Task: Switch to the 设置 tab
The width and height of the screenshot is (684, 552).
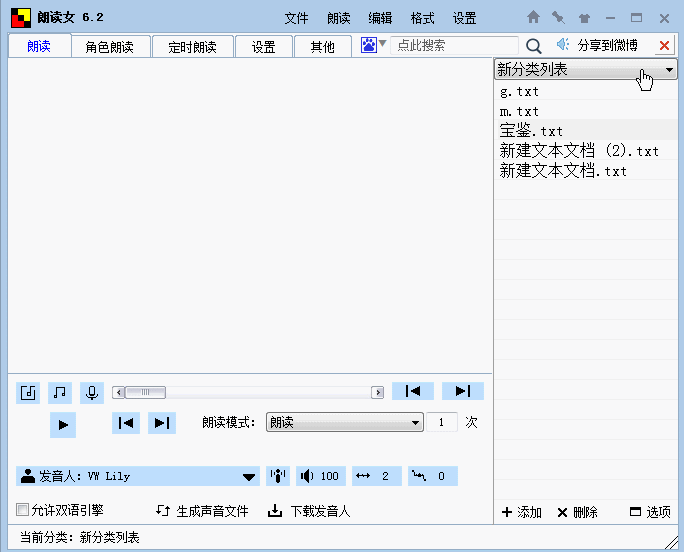Action: coord(263,47)
